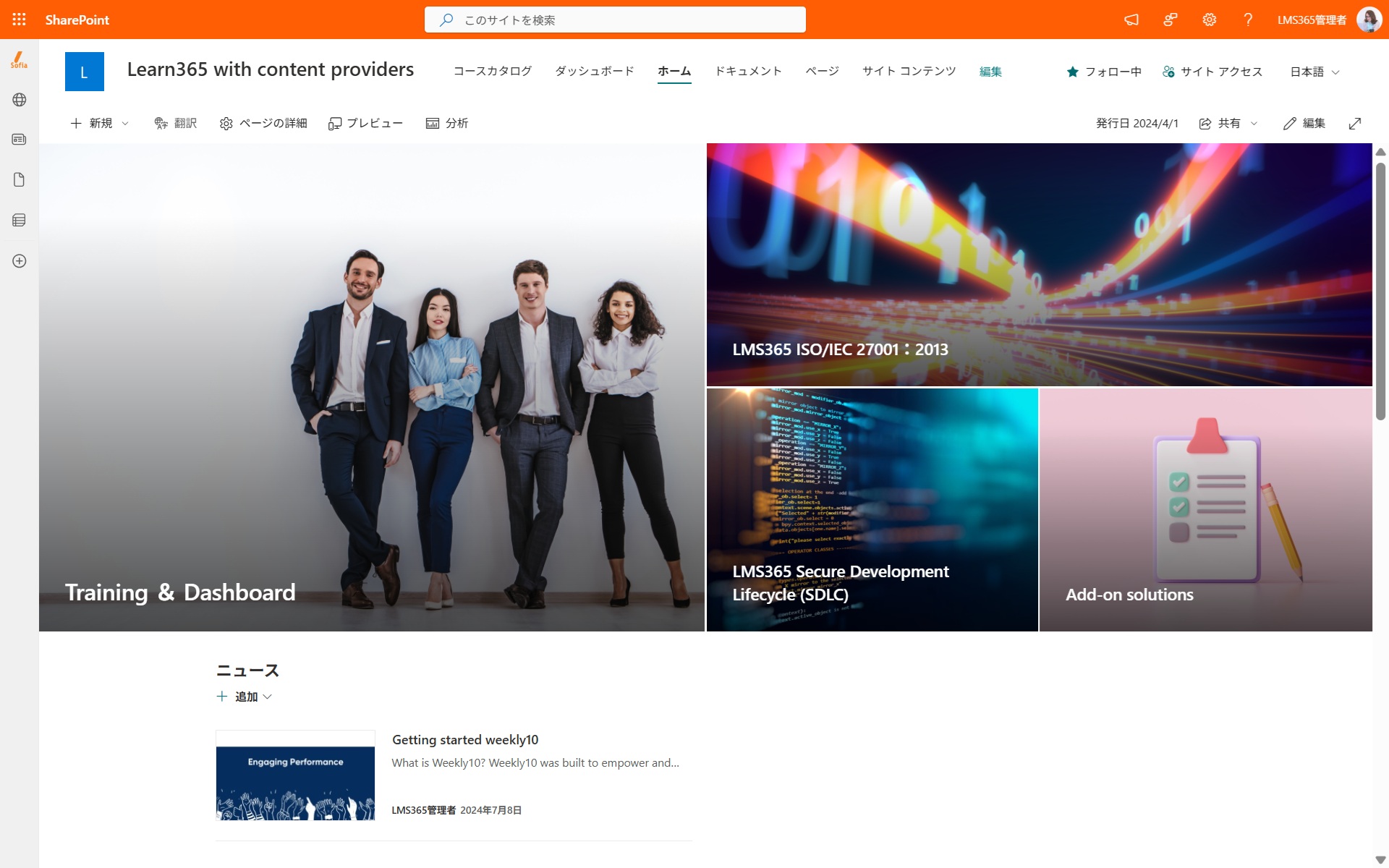The height and width of the screenshot is (868, 1389).
Task: Go to コースカタログ nav tab
Action: pyautogui.click(x=493, y=71)
